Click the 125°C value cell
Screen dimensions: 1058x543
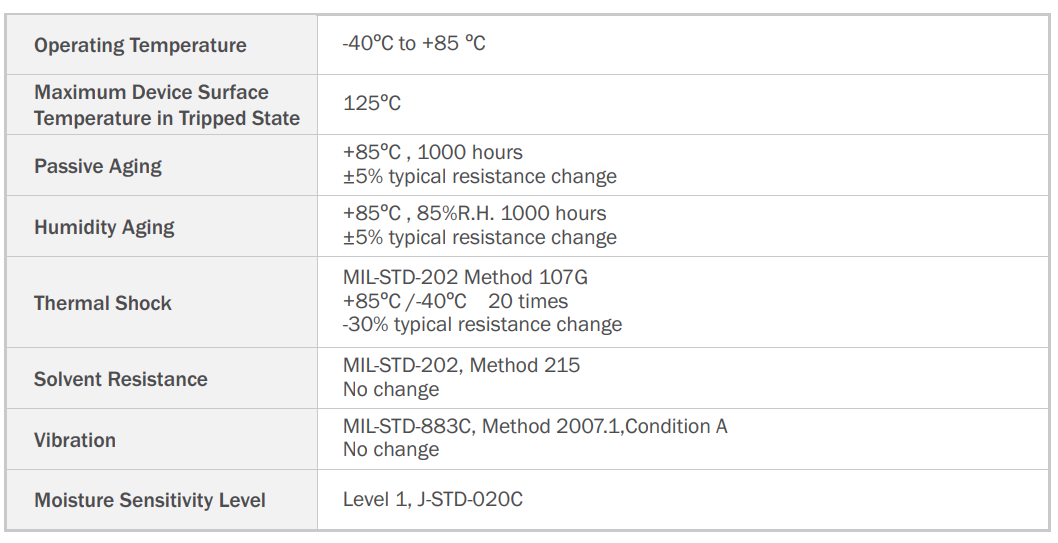(372, 103)
